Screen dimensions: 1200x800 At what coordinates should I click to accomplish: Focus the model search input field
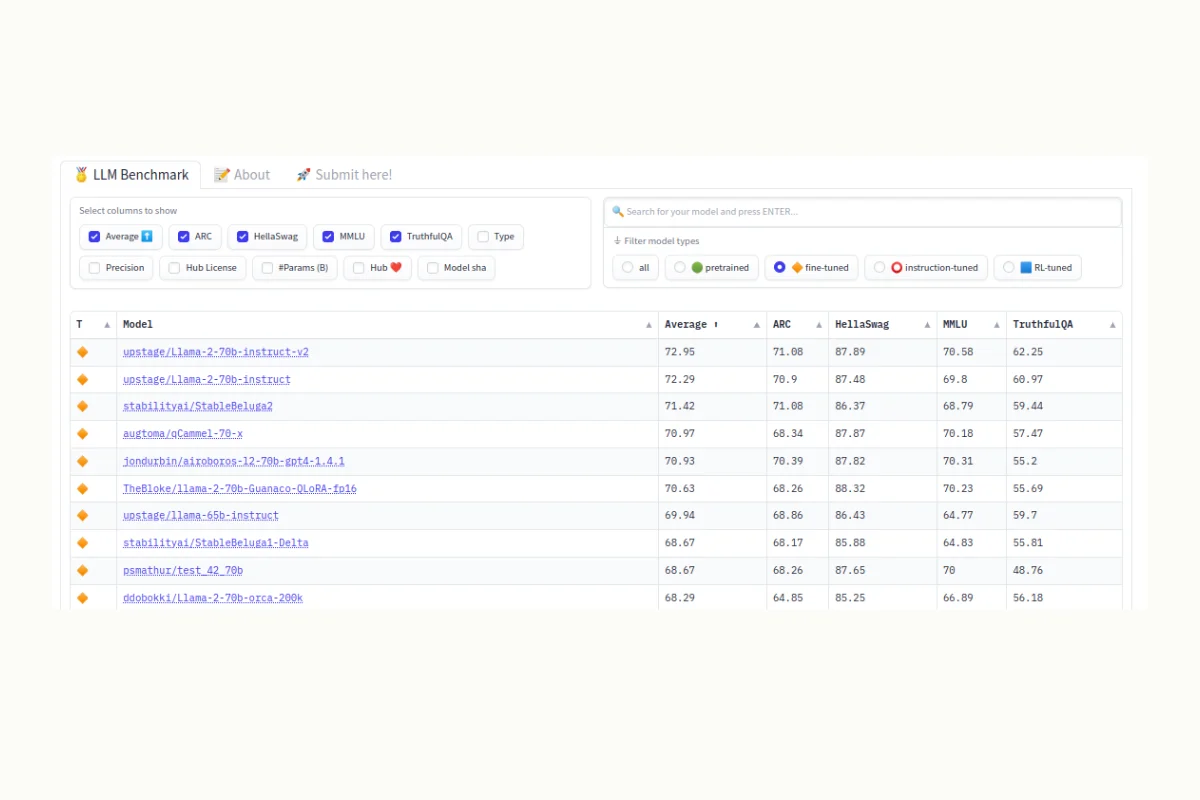click(863, 212)
